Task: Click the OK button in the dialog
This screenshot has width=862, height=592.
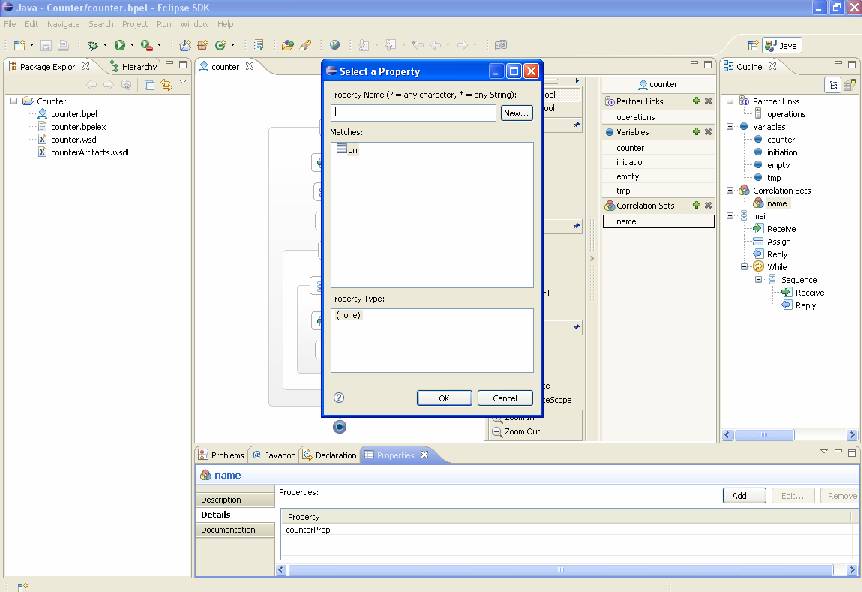Action: pyautogui.click(x=443, y=398)
